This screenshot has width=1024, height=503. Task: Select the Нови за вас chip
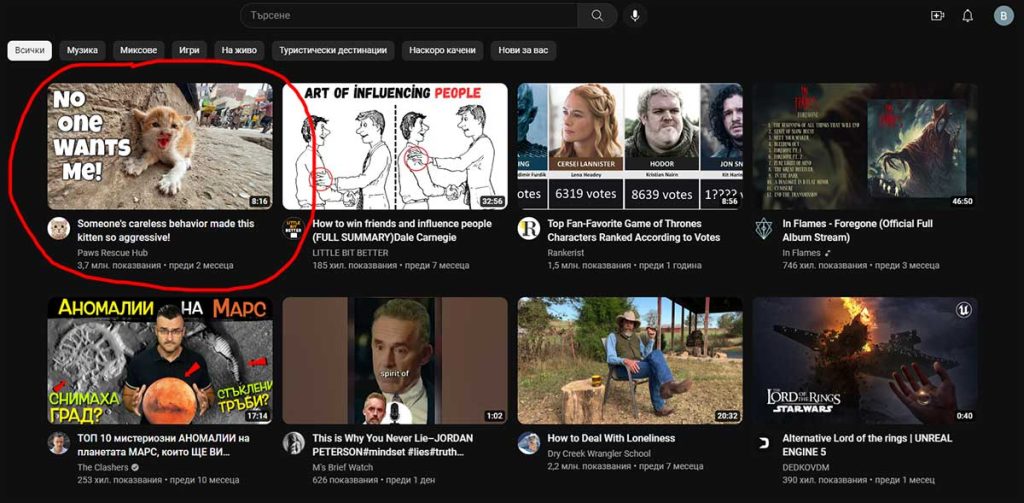(523, 50)
